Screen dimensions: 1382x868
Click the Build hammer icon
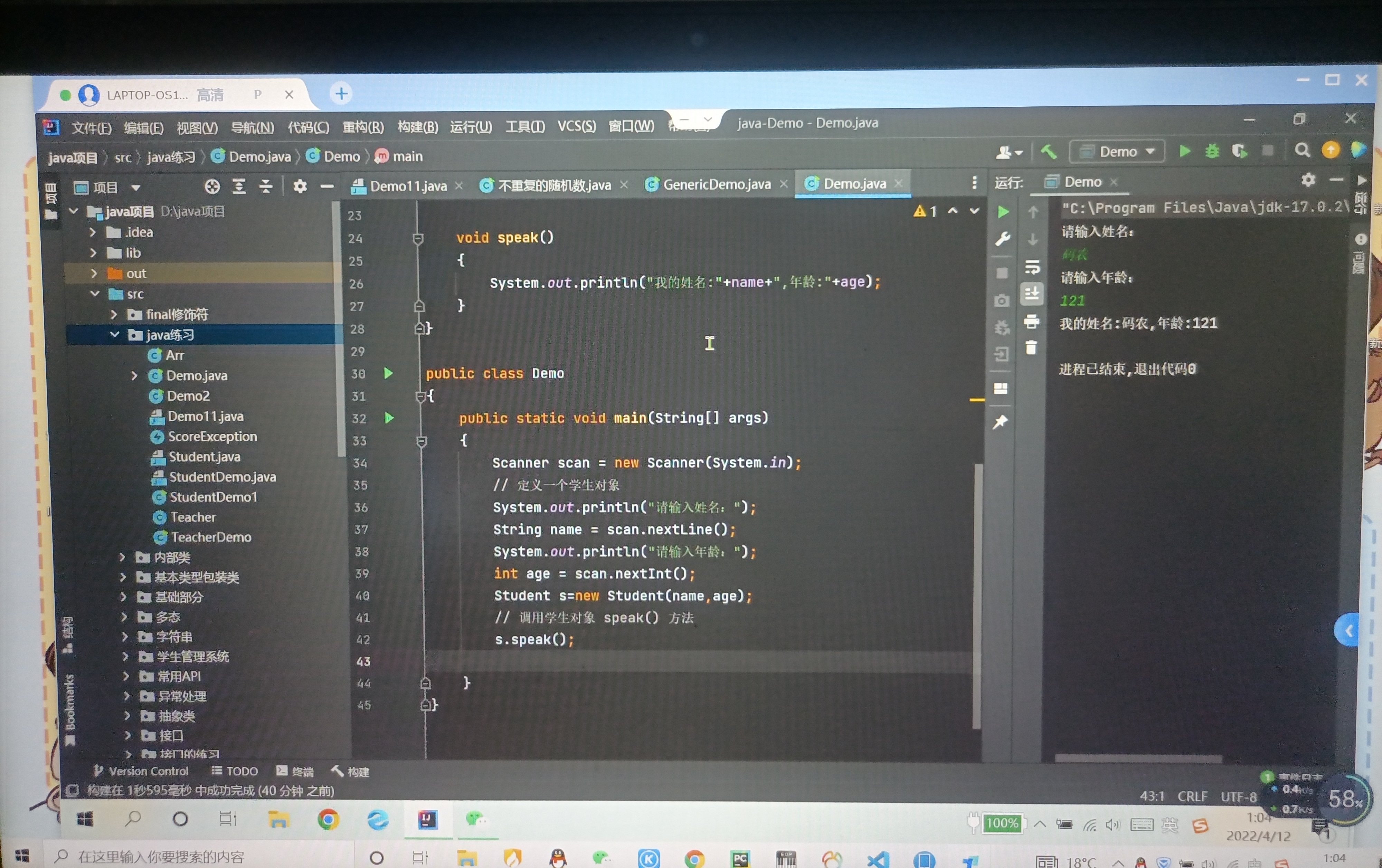1048,152
